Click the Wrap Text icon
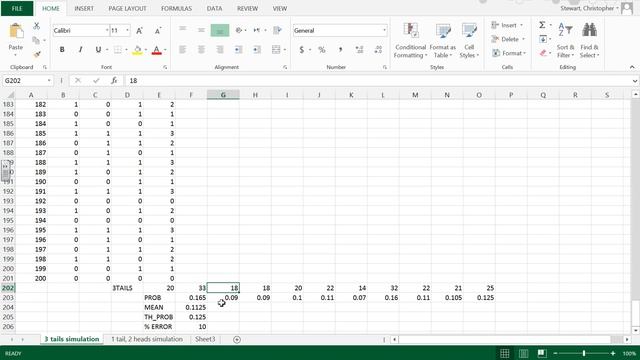 point(277,30)
